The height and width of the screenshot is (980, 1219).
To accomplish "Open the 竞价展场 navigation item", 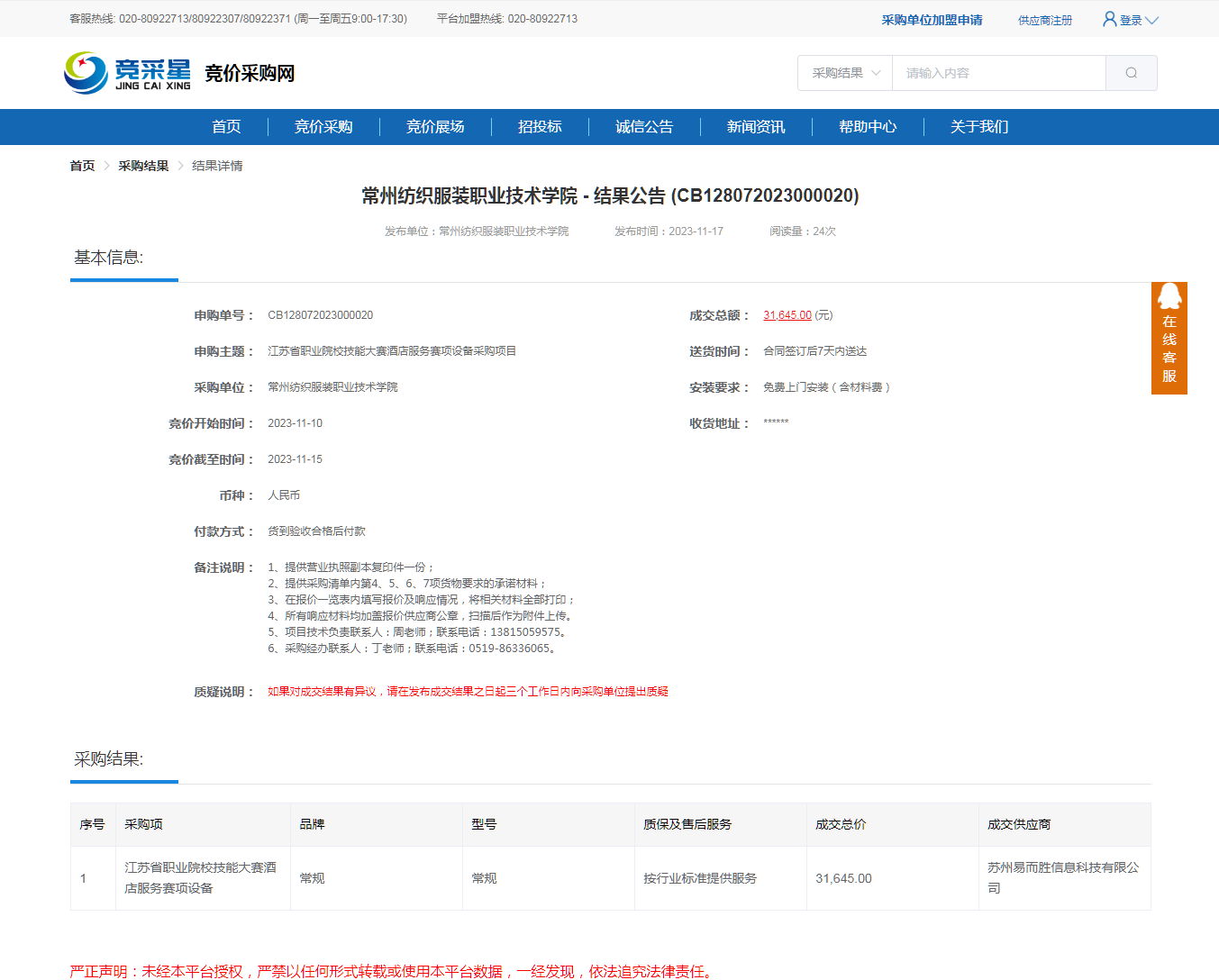I will (x=435, y=127).
